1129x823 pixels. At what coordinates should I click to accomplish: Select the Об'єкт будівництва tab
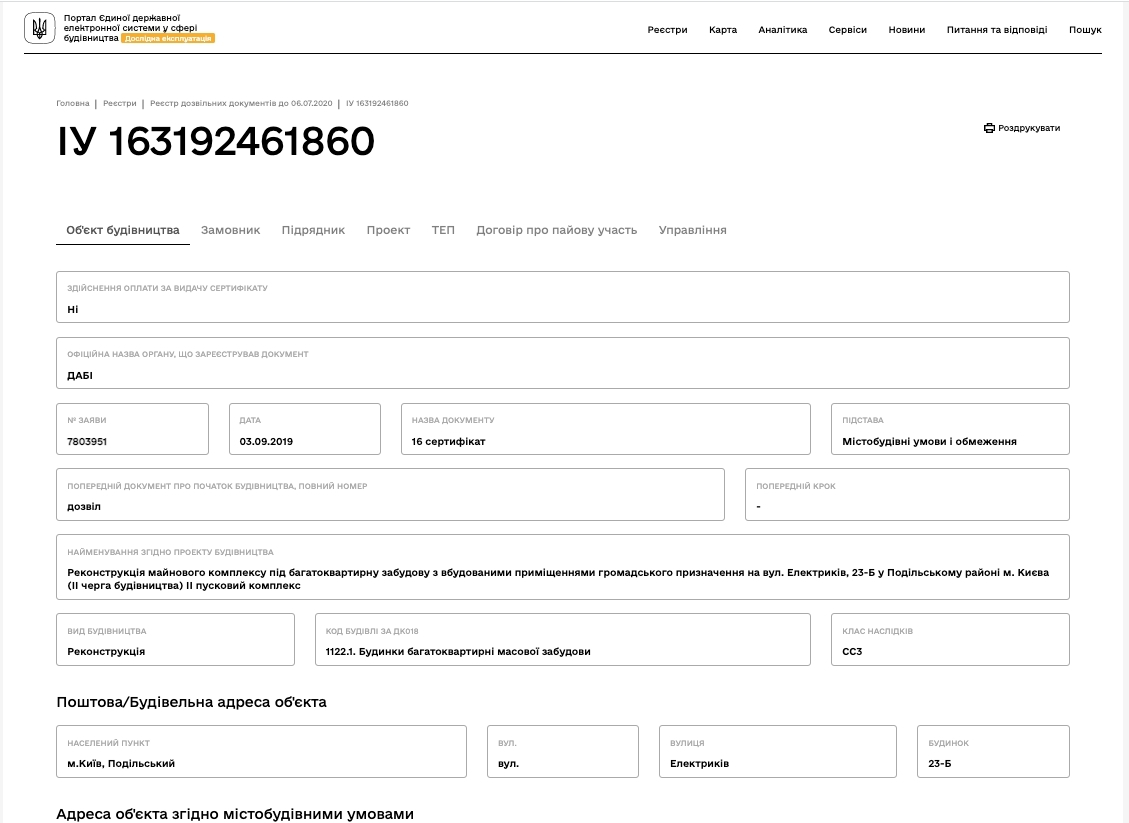pyautogui.click(x=122, y=230)
